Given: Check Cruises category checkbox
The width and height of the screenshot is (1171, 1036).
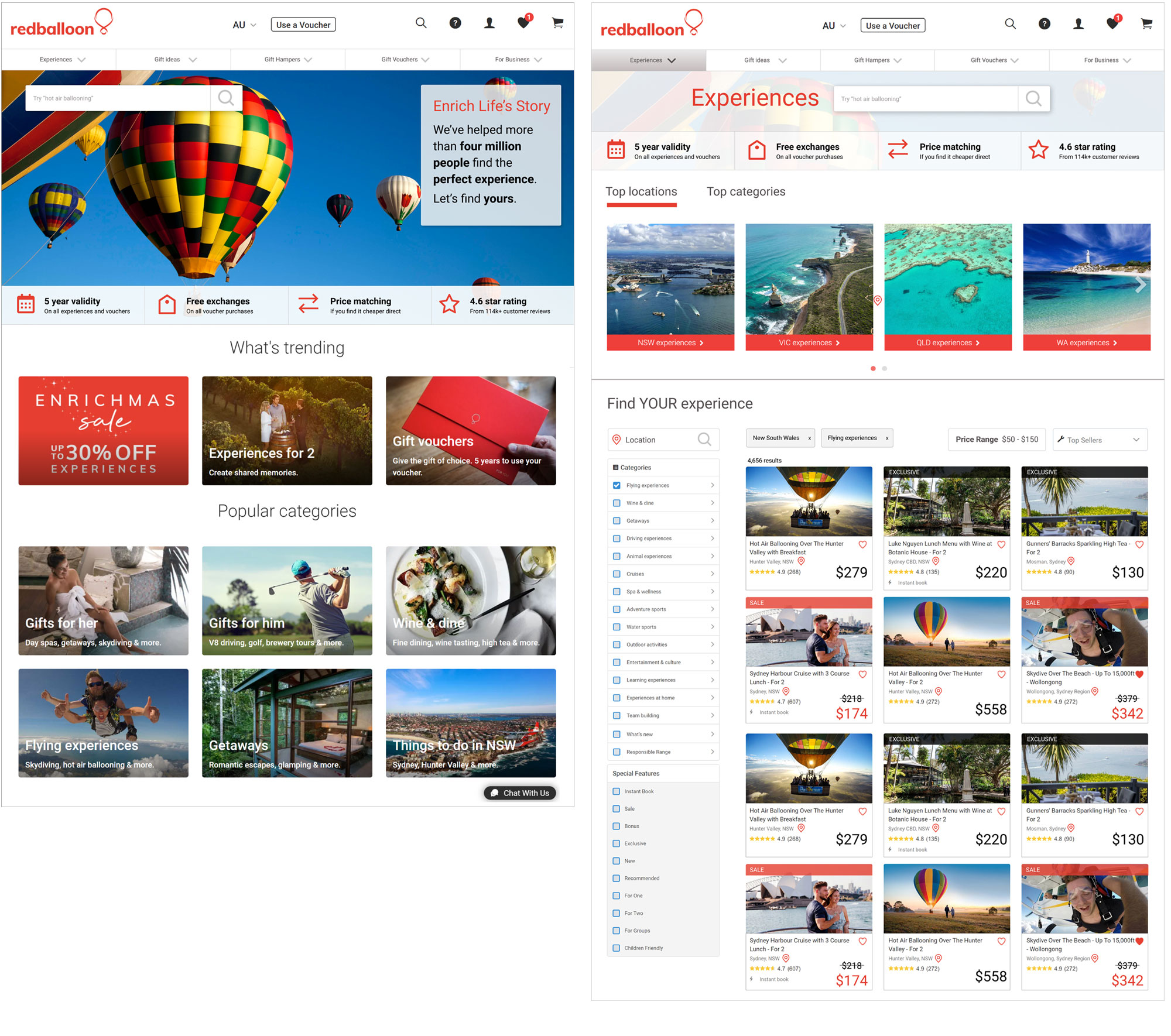Looking at the screenshot, I should point(617,574).
